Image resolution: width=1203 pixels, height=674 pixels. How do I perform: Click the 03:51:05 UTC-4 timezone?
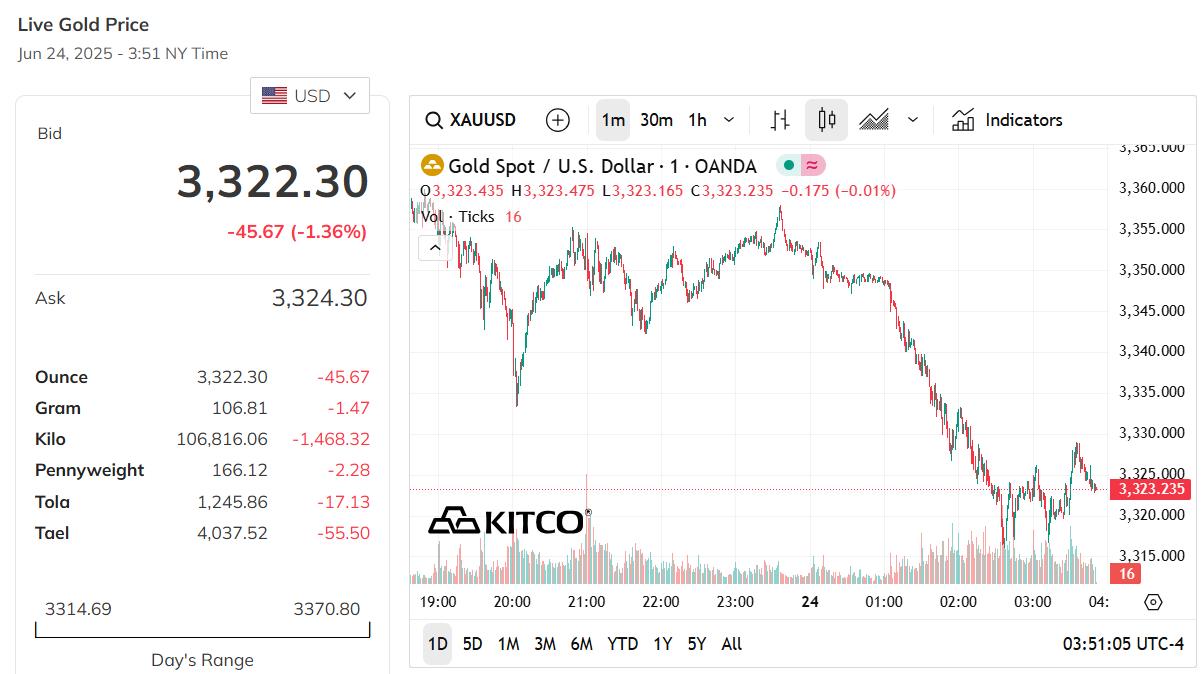1123,644
